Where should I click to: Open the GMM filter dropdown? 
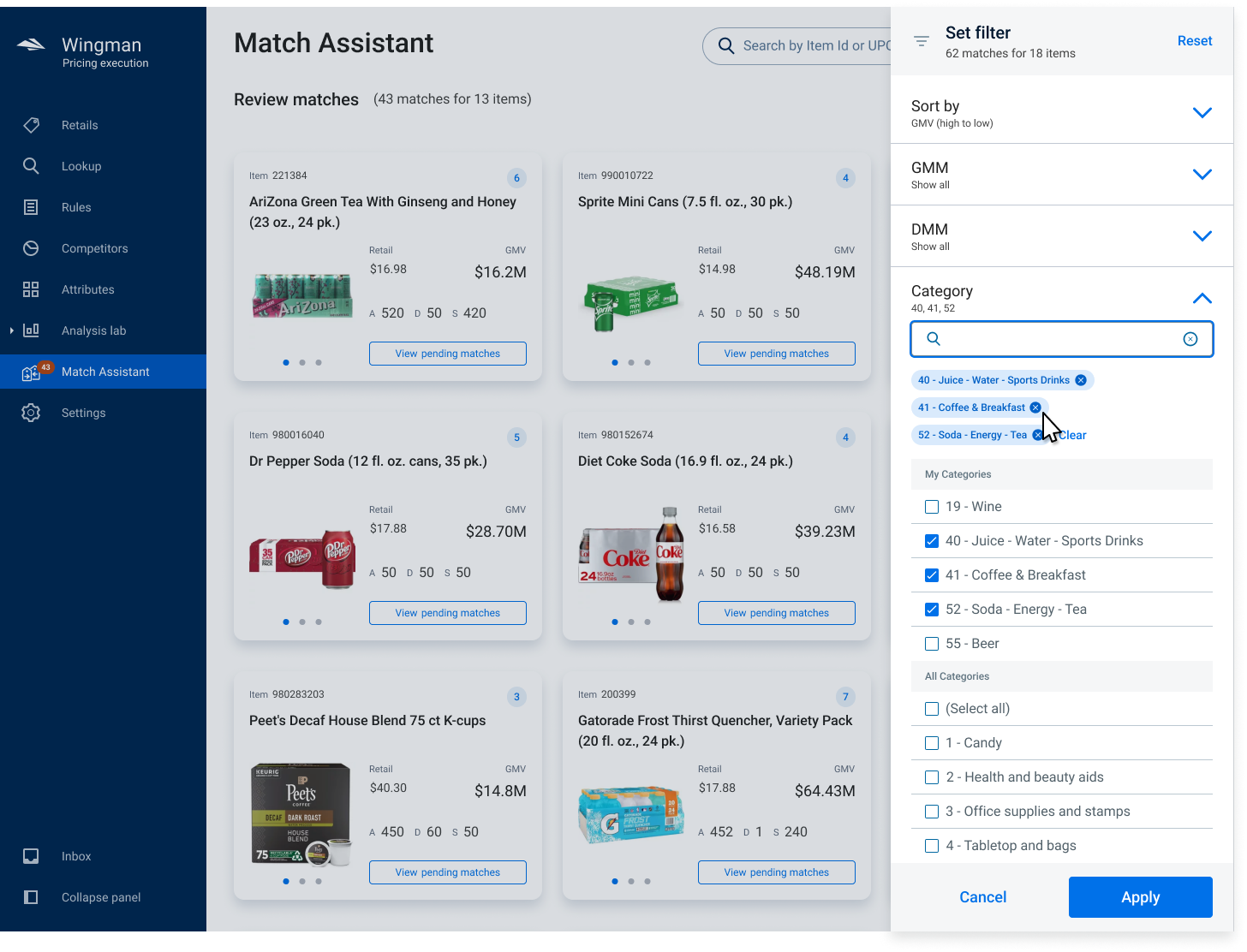tap(1202, 174)
